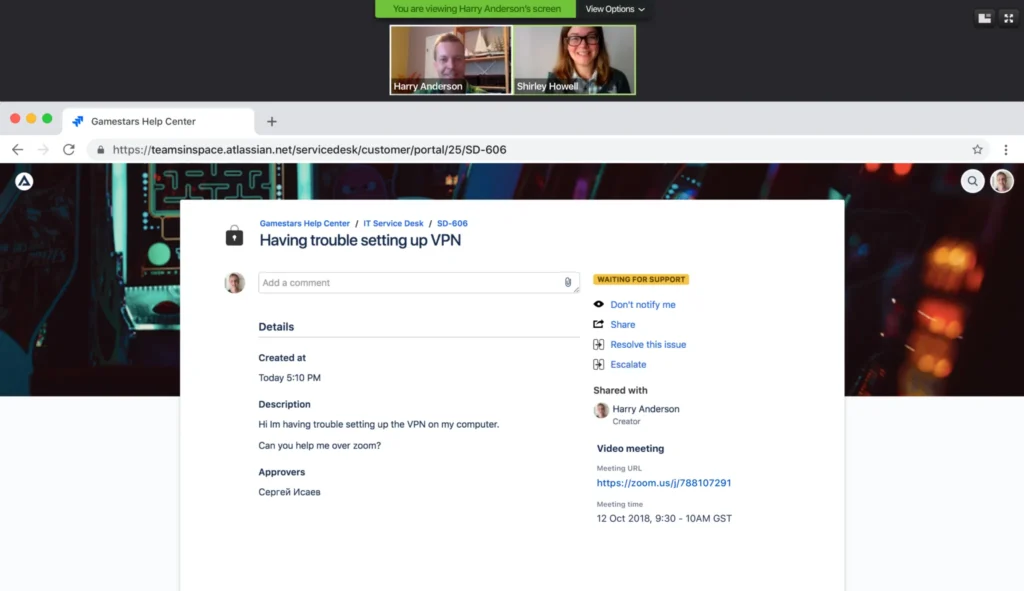Open the Zoom meeting URL link

click(664, 483)
